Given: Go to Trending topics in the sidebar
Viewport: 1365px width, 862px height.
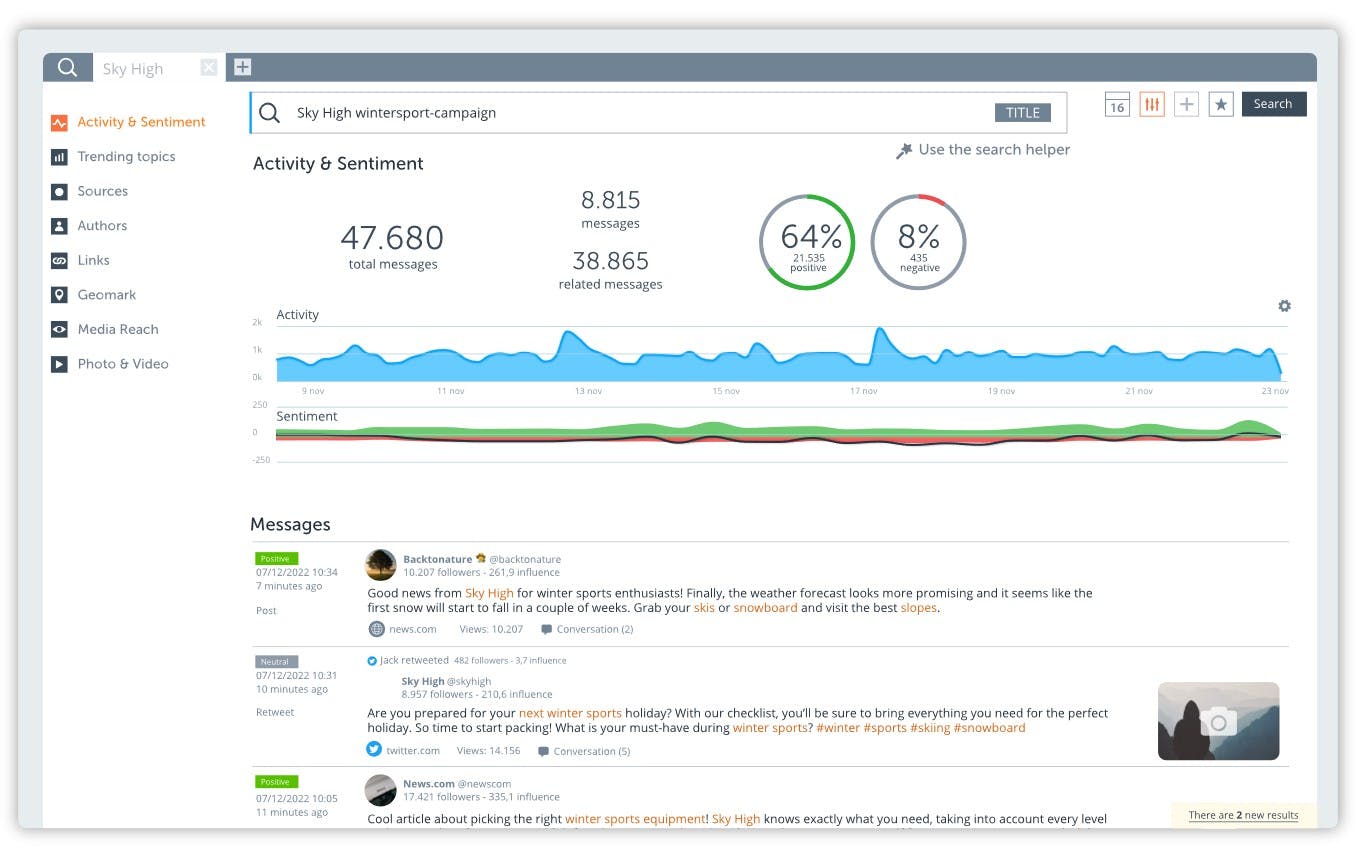Looking at the screenshot, I should (113, 157).
